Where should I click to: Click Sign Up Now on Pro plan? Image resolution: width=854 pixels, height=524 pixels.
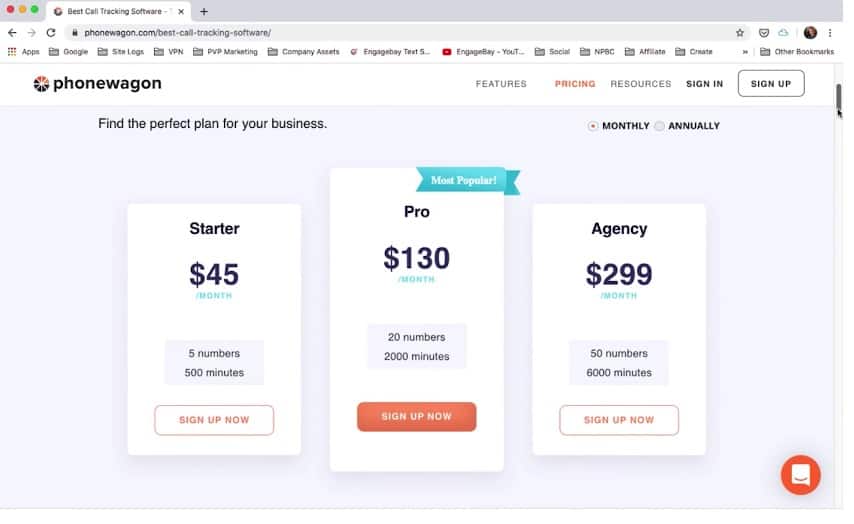pyautogui.click(x=416, y=416)
